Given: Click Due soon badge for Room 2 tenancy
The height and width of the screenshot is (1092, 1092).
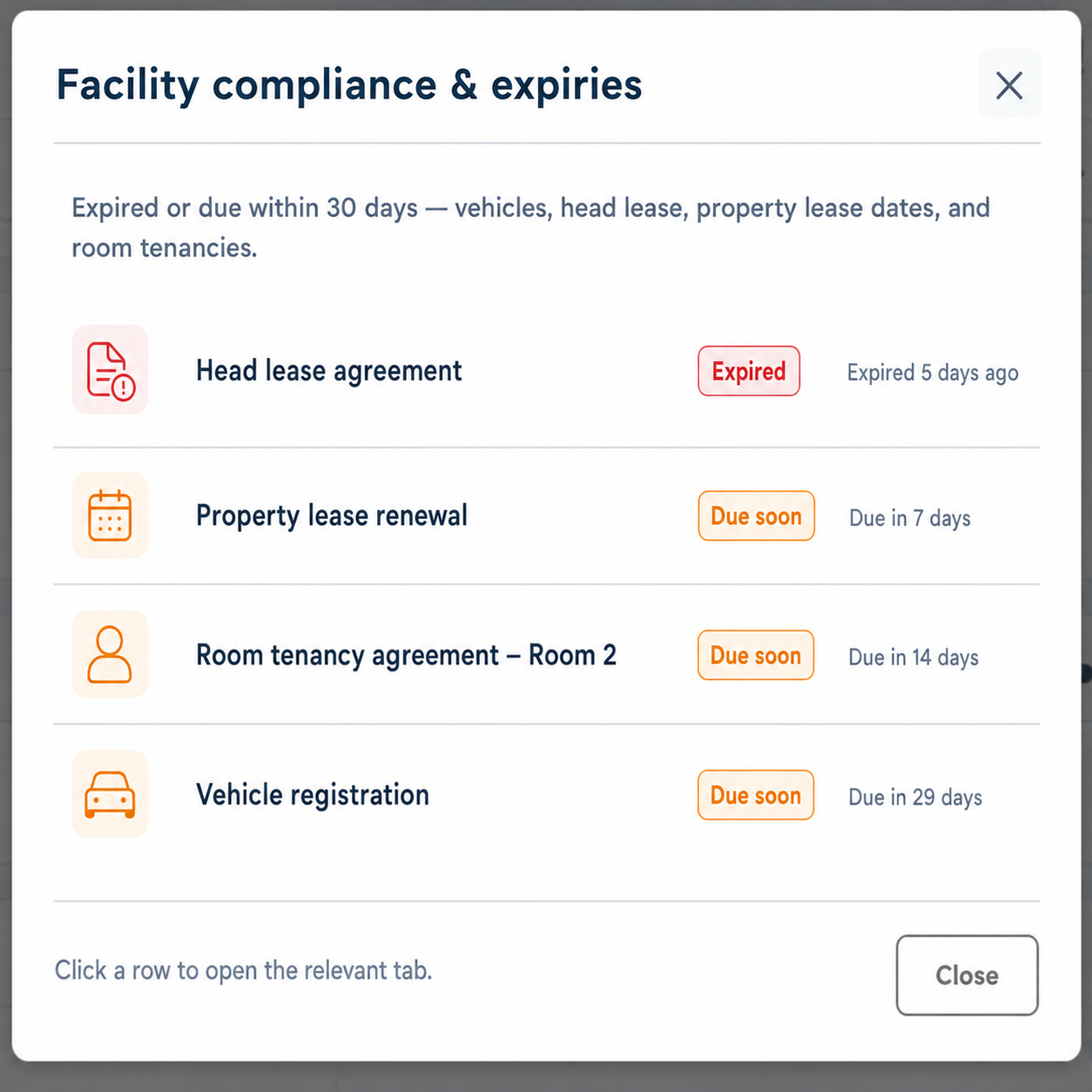Looking at the screenshot, I should coord(756,655).
